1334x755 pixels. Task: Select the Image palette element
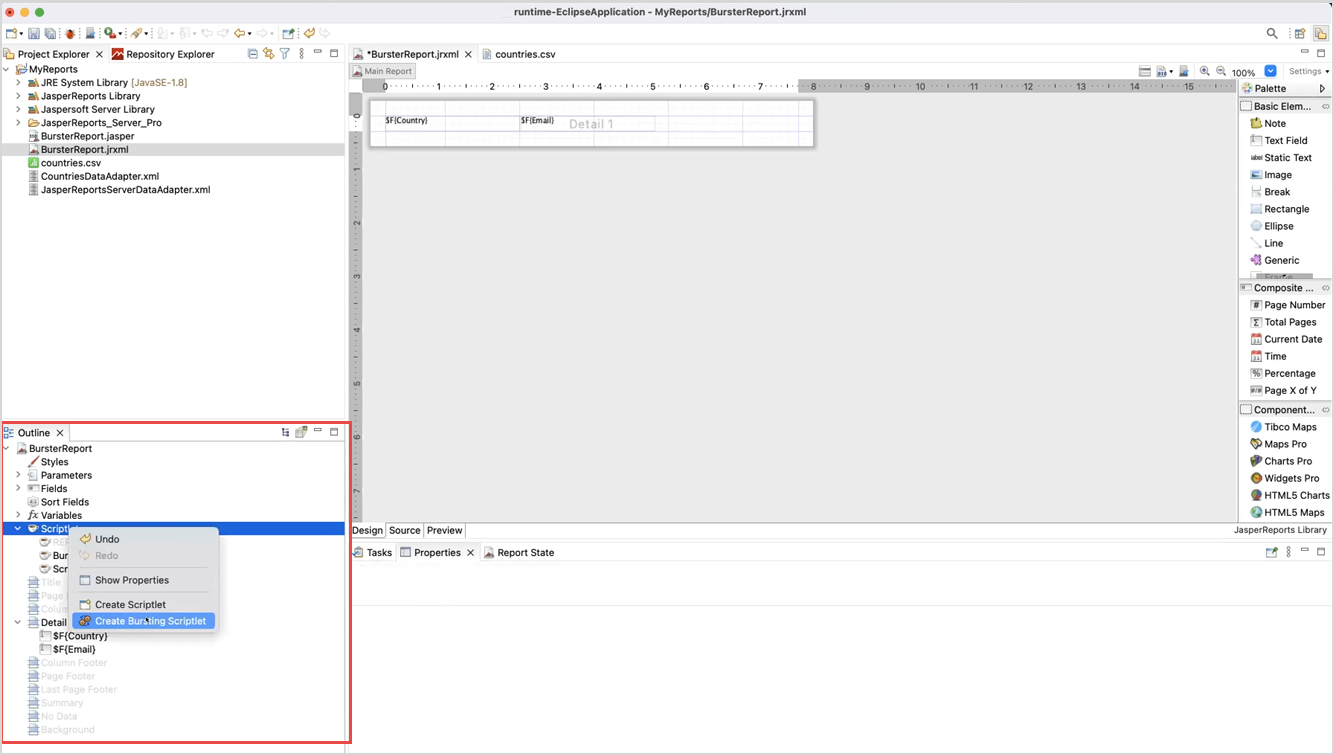click(1271, 174)
